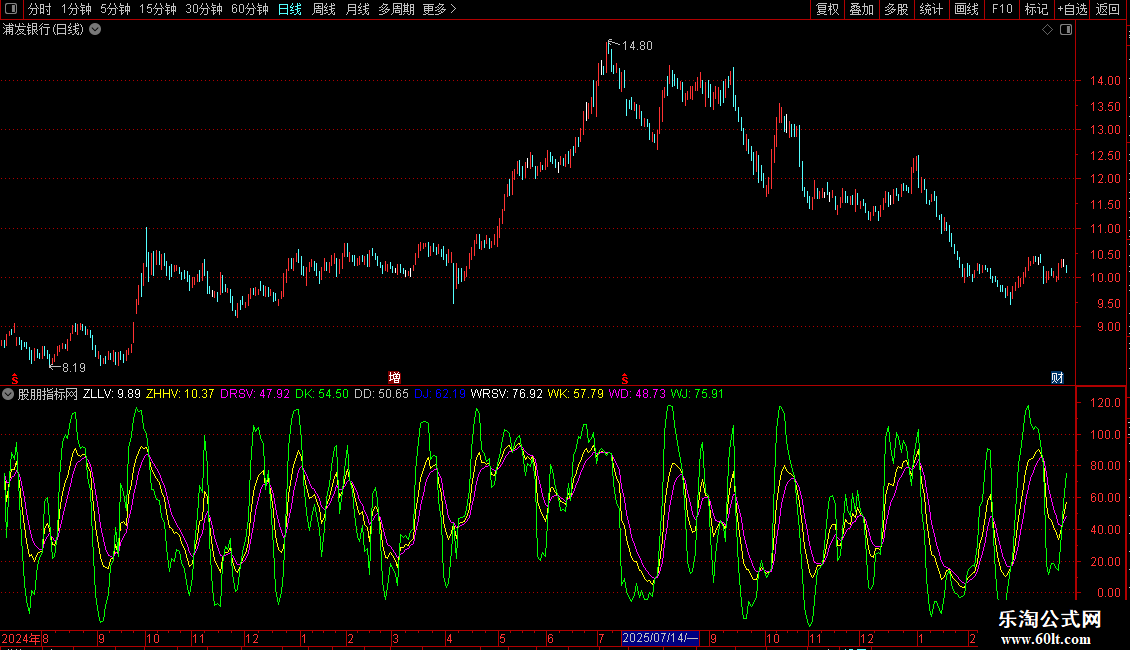Click the diamond icon above the price axis
Image resolution: width=1130 pixels, height=650 pixels.
coord(1047,30)
